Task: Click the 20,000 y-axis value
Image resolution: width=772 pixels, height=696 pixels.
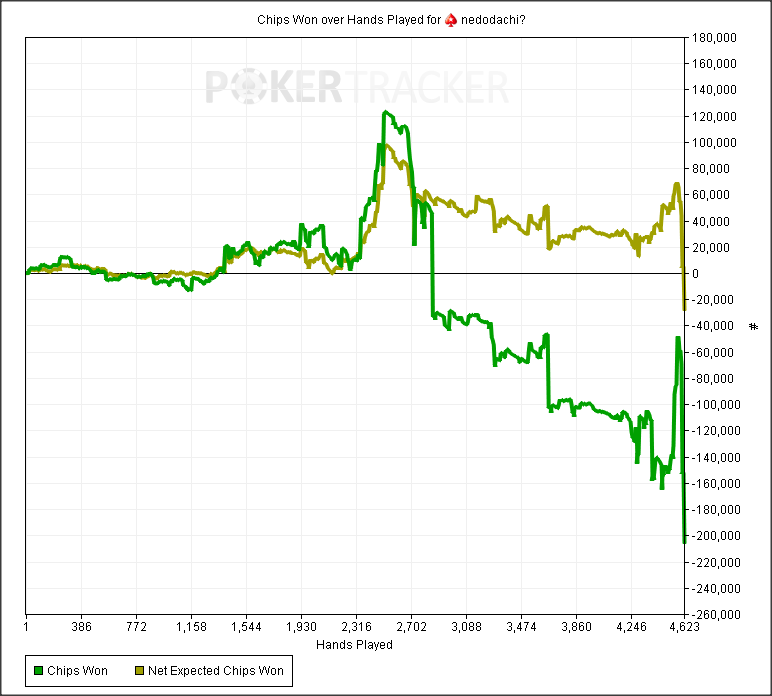Action: (711, 247)
